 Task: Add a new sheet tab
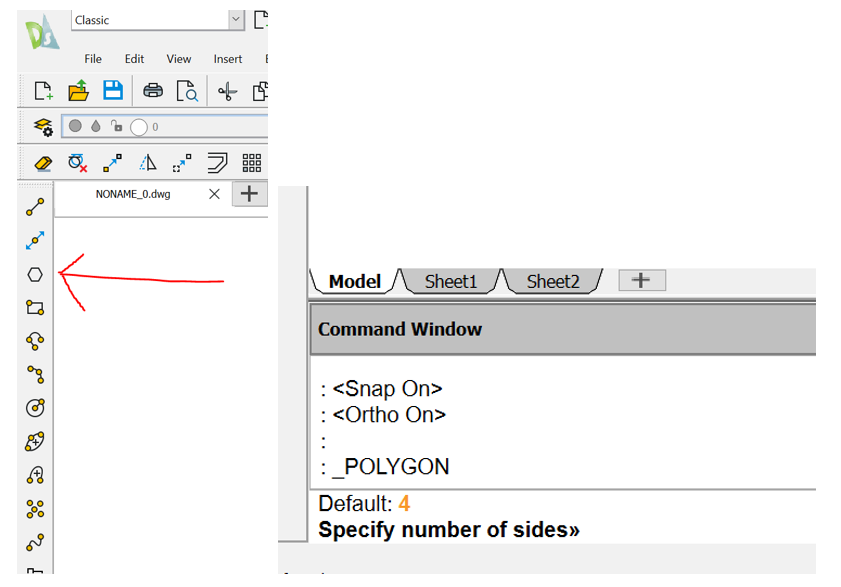click(x=641, y=280)
